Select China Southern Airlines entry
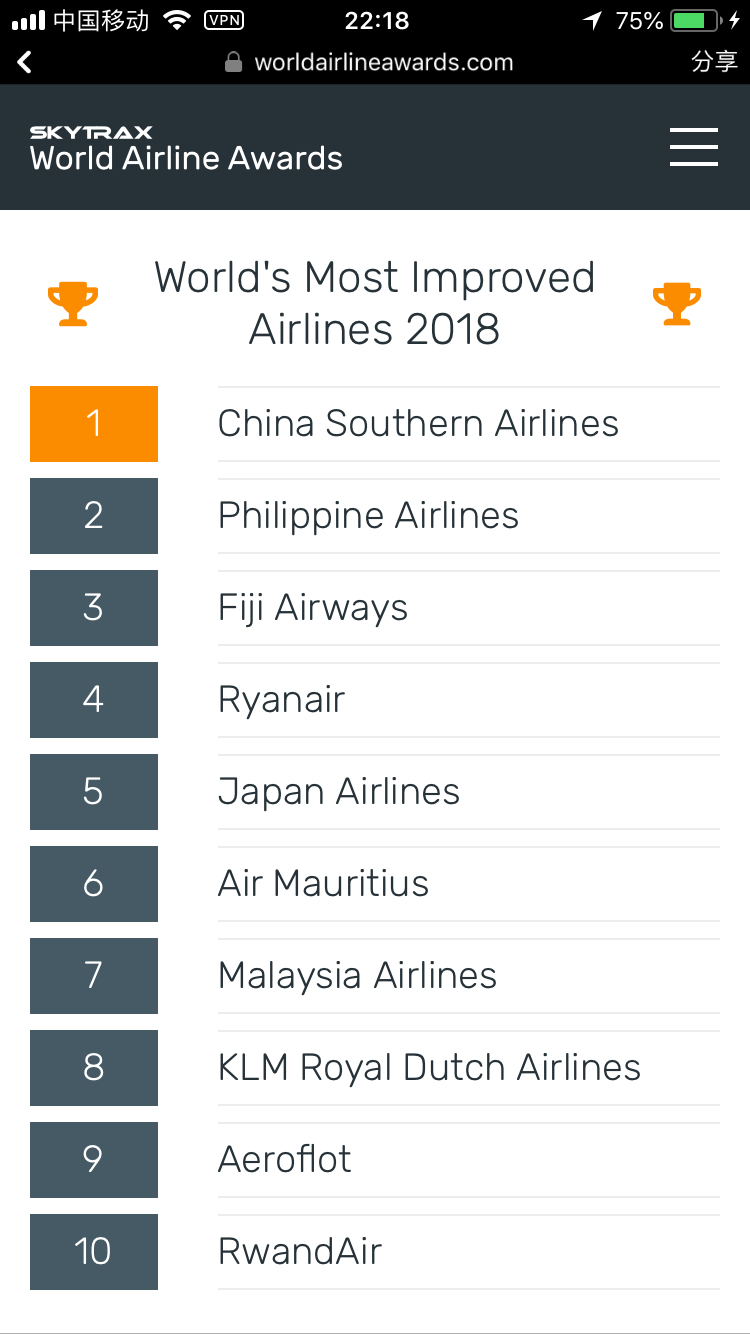This screenshot has height=1334, width=750. 418,424
